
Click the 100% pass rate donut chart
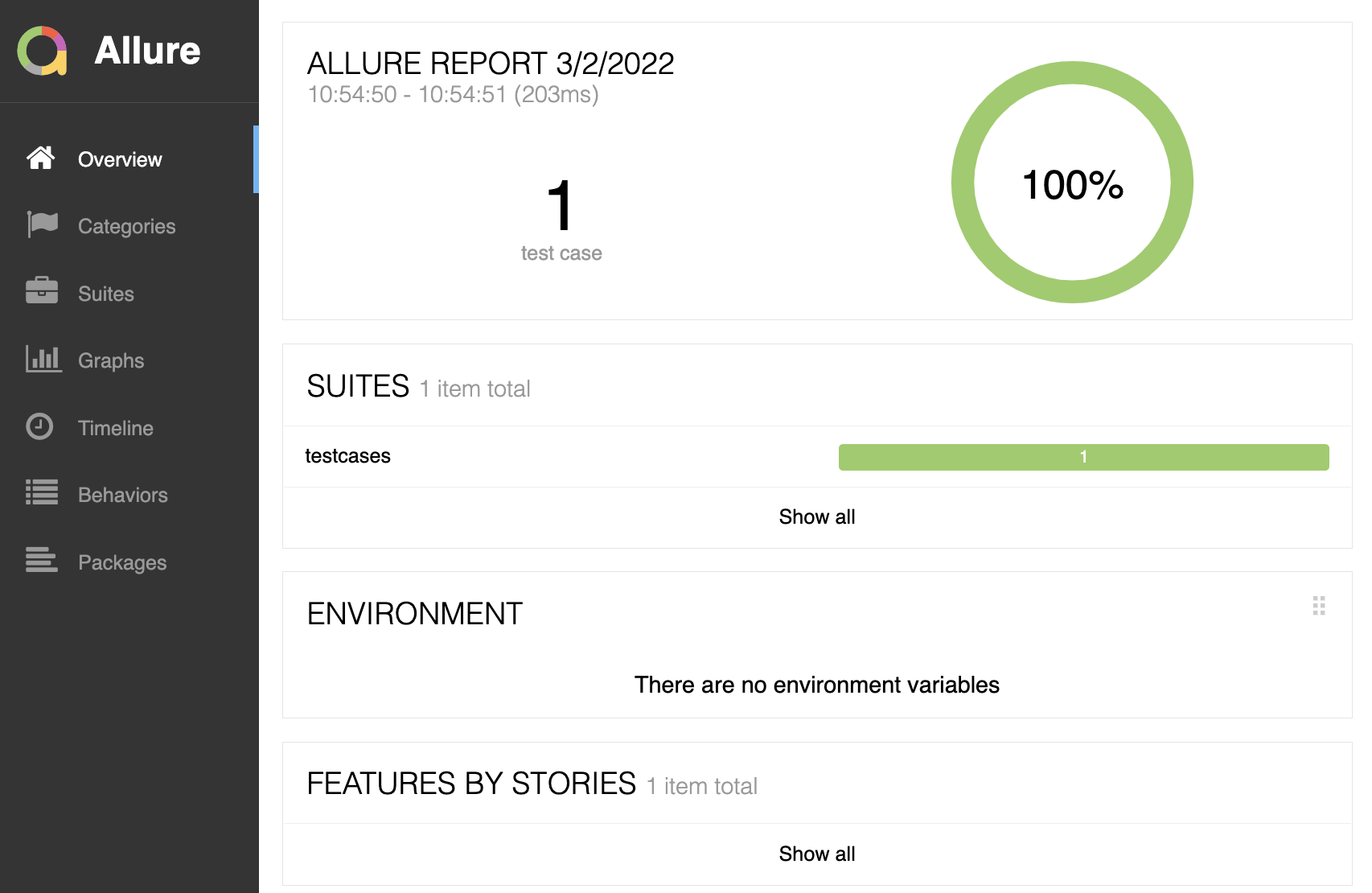pyautogui.click(x=1072, y=183)
